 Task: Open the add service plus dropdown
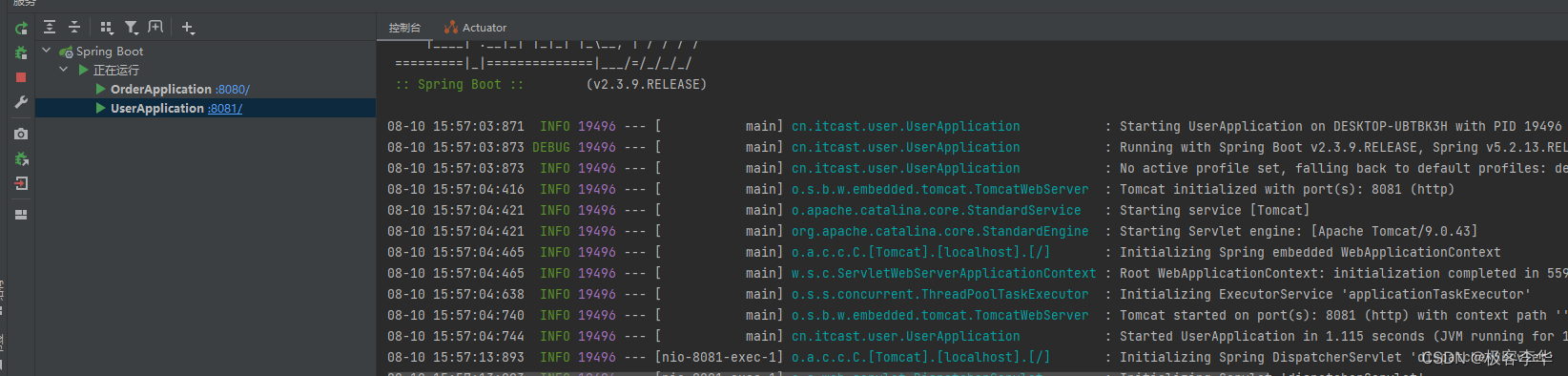pos(188,28)
